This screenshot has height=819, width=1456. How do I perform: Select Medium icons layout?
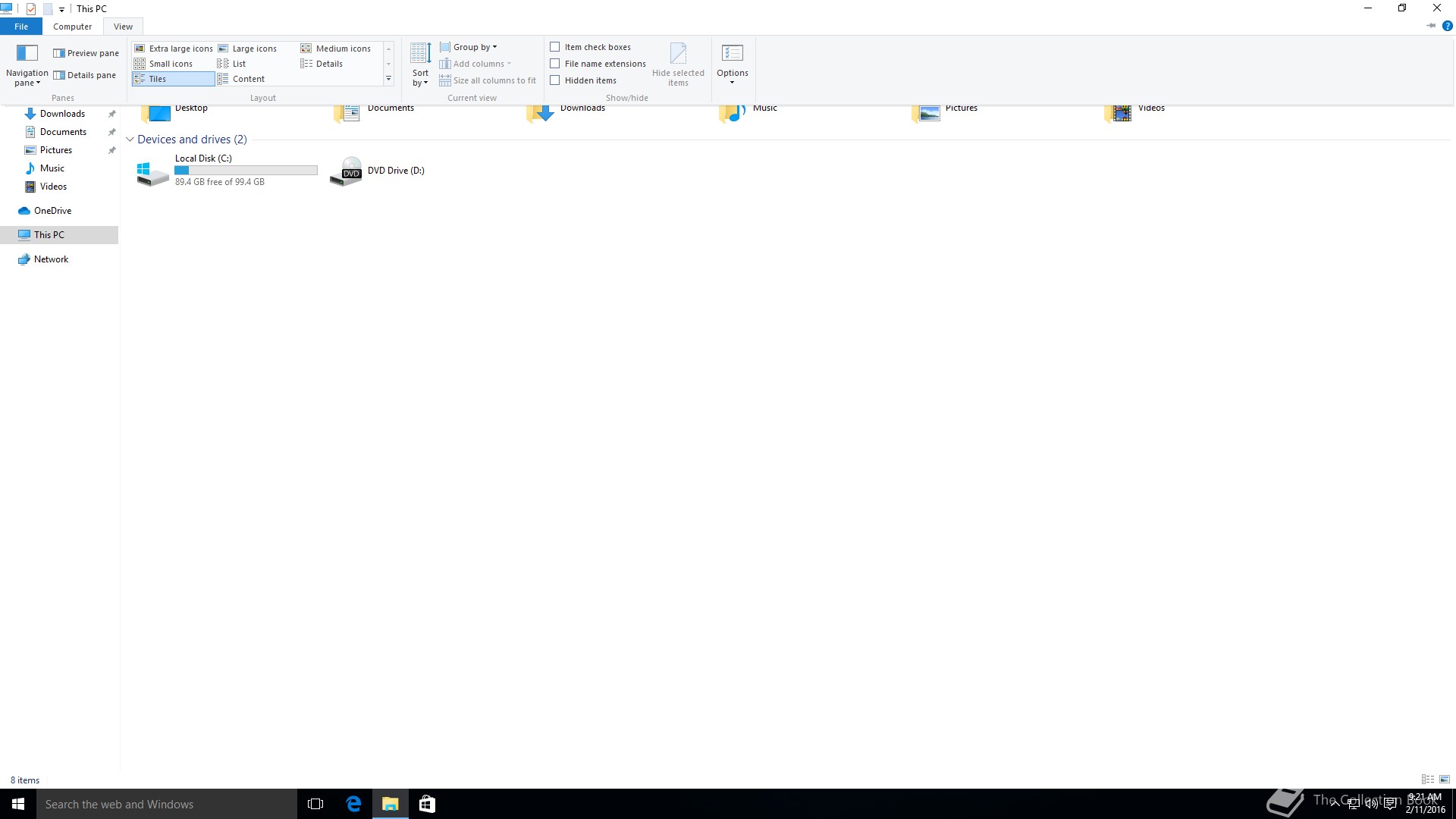(x=336, y=49)
